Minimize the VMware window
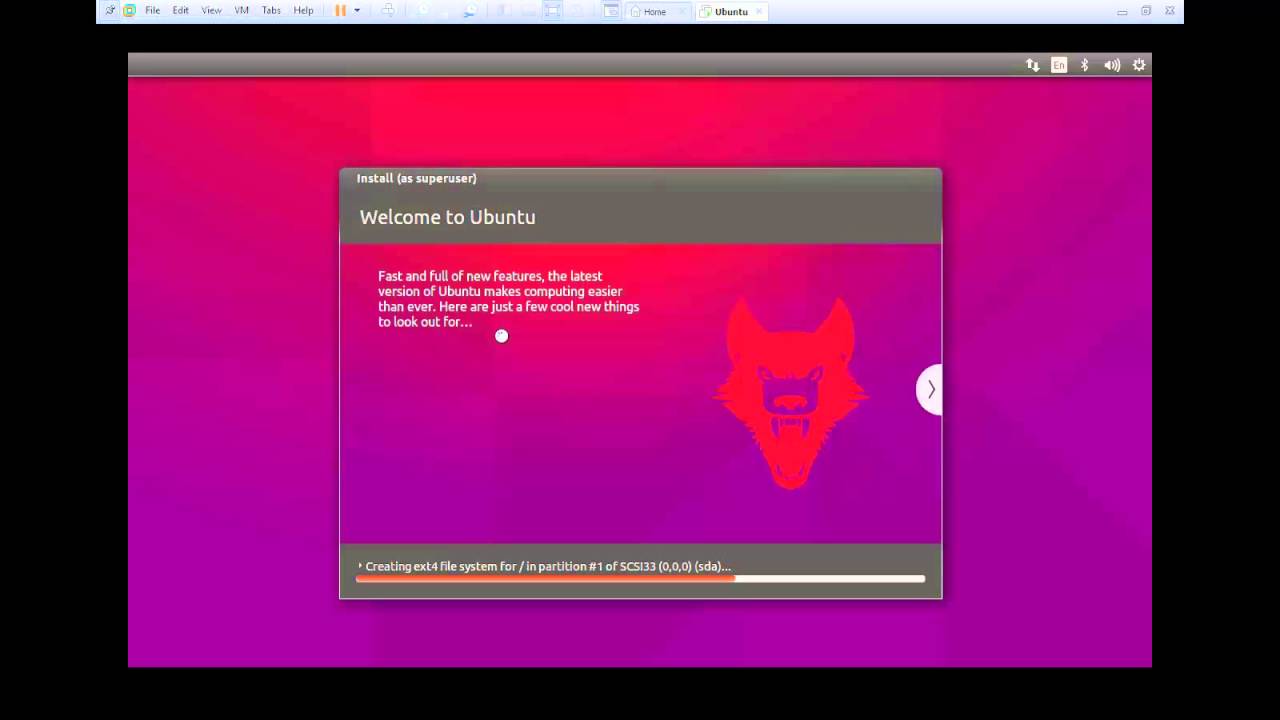This screenshot has width=1280, height=720. pyautogui.click(x=1122, y=11)
